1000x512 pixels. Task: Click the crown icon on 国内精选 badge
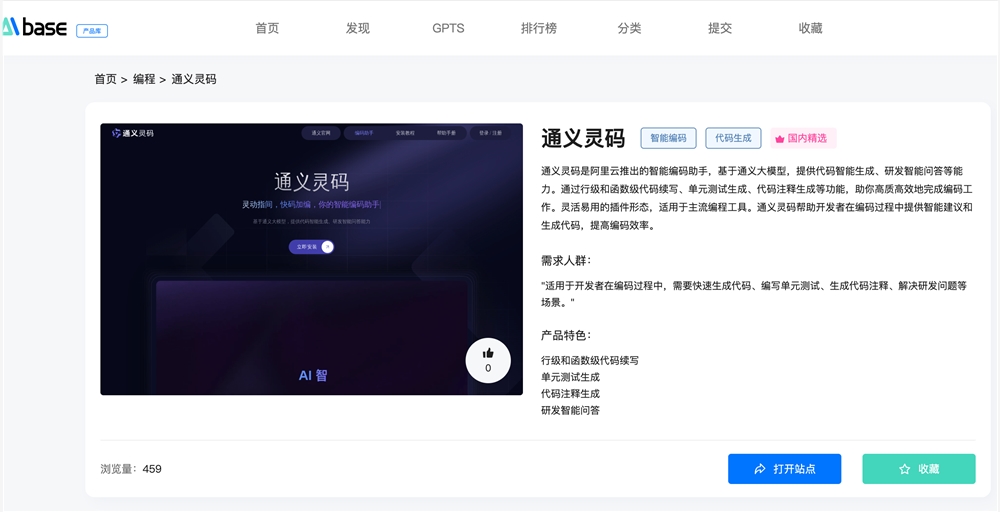[x=779, y=139]
